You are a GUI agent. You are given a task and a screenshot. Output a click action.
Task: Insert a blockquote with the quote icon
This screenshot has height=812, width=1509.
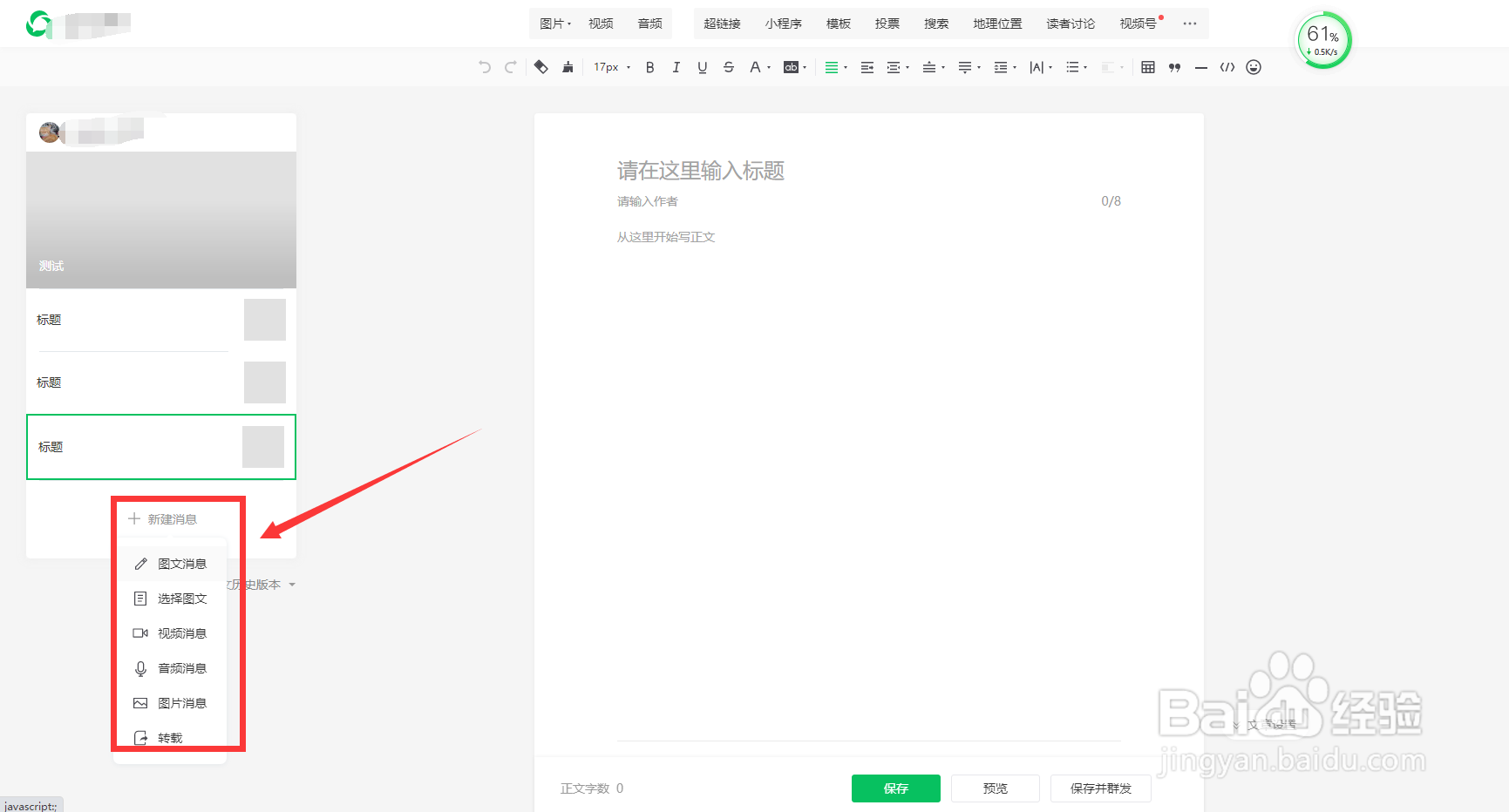pyautogui.click(x=1174, y=67)
